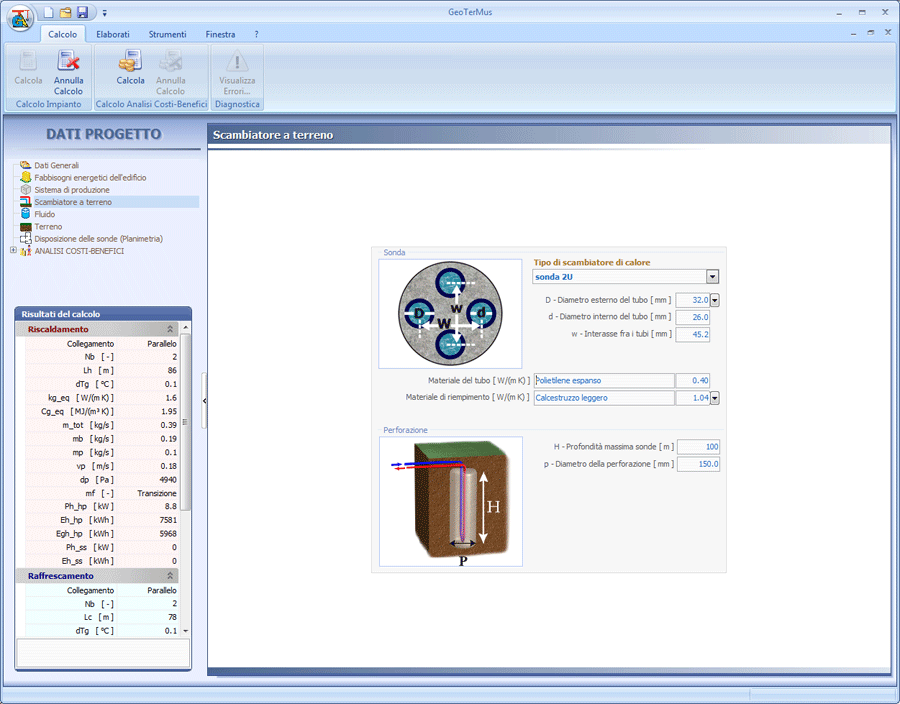Switch to the Elaborati ribbon tab
Image resolution: width=900 pixels, height=704 pixels.
[x=113, y=33]
